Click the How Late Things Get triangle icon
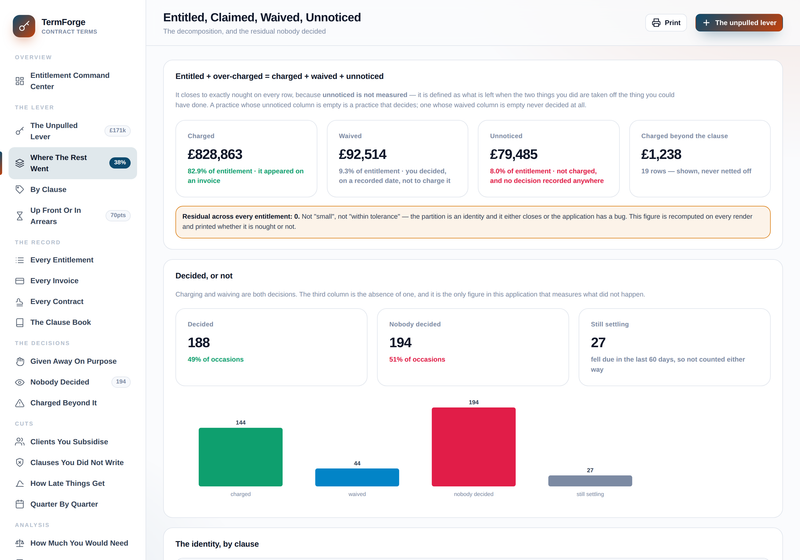800x560 pixels. pyautogui.click(x=19, y=483)
